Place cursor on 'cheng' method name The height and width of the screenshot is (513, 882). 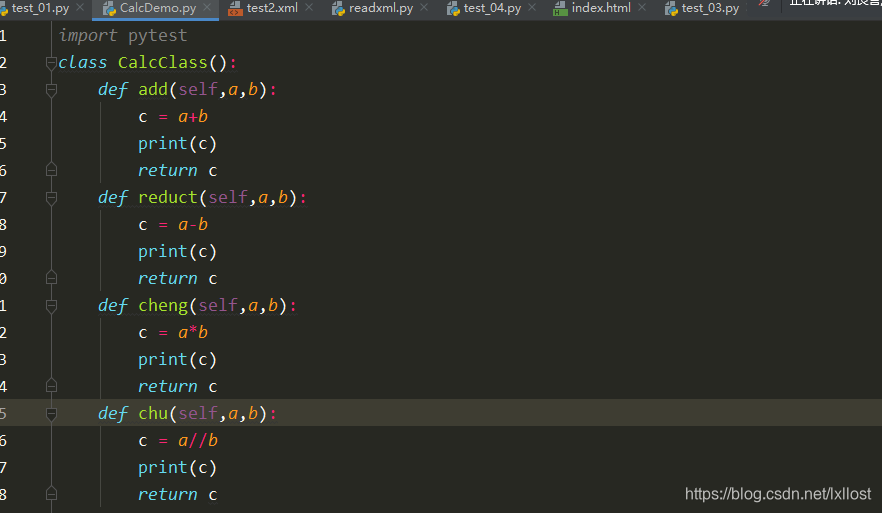[x=163, y=305]
